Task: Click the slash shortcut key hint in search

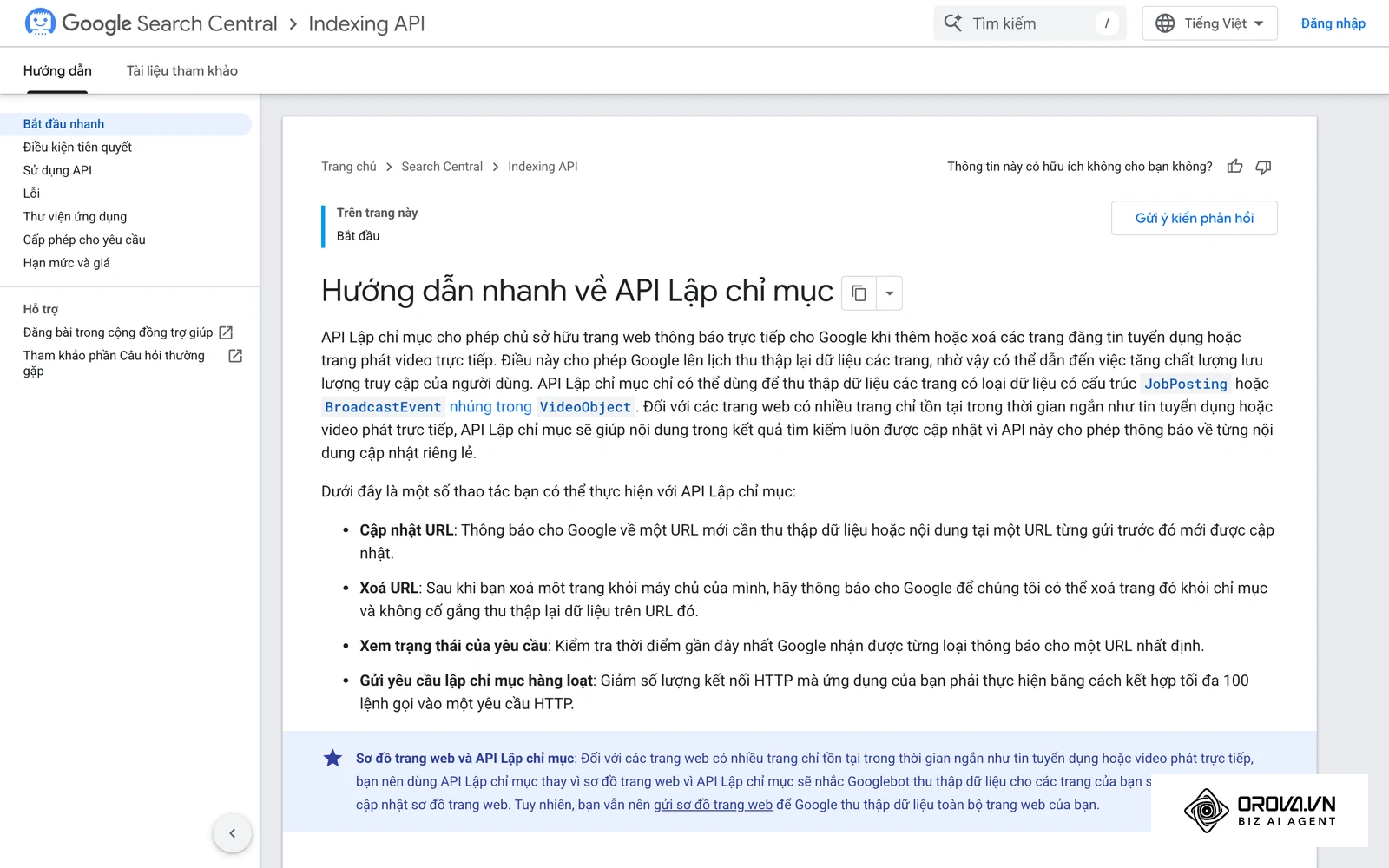Action: (1107, 23)
